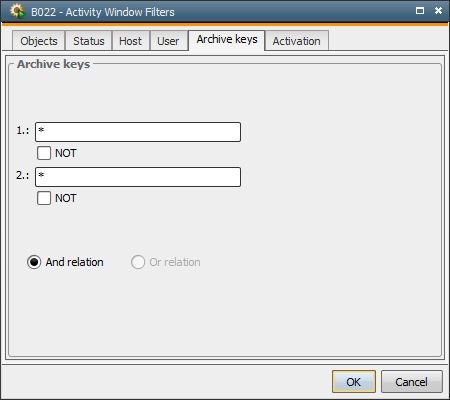Open the Status tab
The width and height of the screenshot is (450, 400).
point(89,41)
